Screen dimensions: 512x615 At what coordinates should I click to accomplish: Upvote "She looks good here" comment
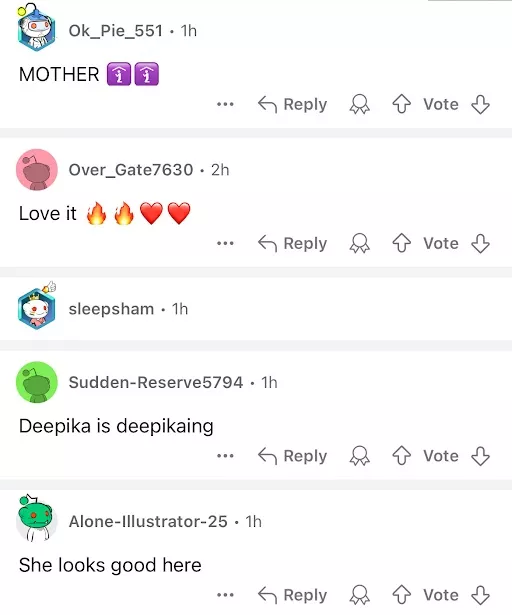click(x=401, y=595)
